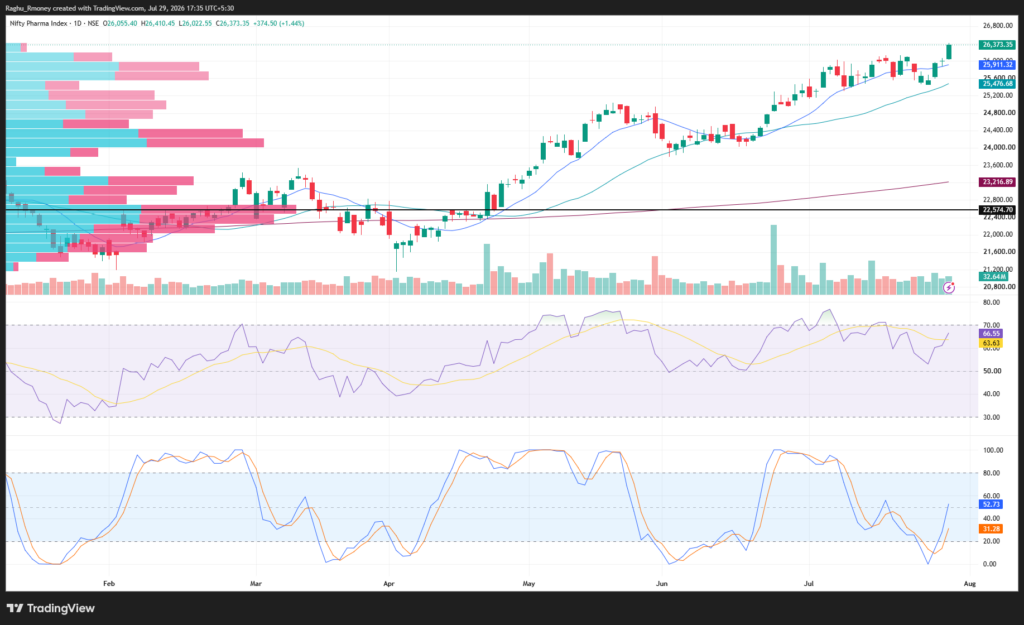This screenshot has height=625, width=1024.
Task: Click the open value O26,055.40
Action: tap(120, 24)
